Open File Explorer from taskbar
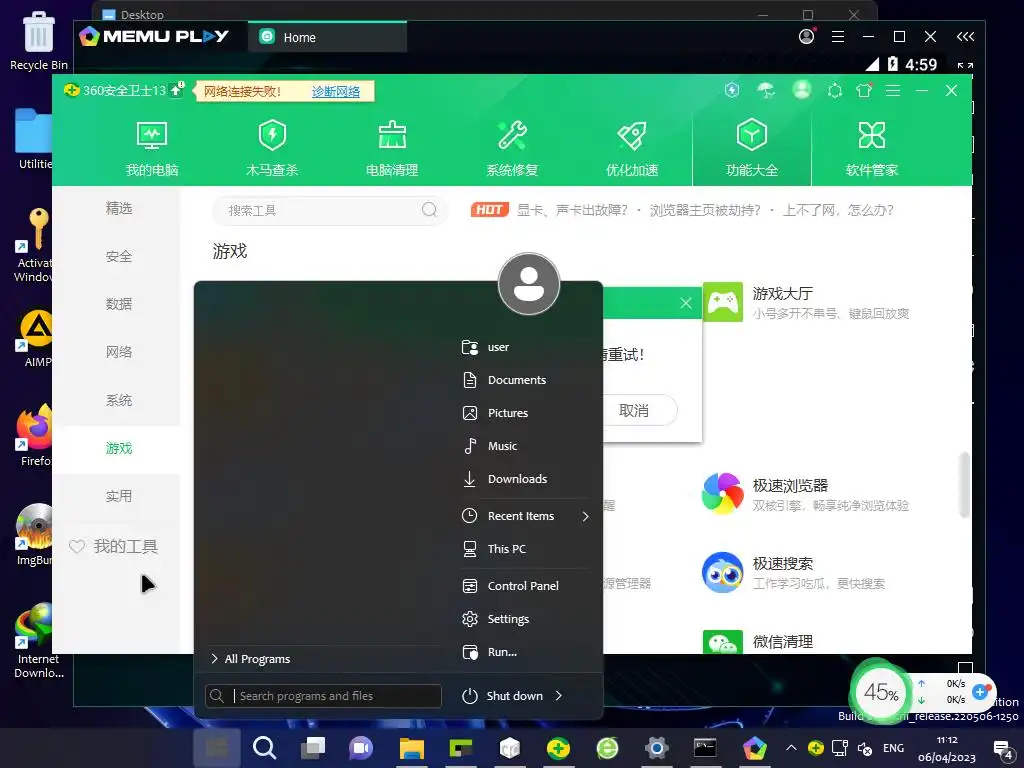Image resolution: width=1024 pixels, height=768 pixels. click(x=412, y=748)
